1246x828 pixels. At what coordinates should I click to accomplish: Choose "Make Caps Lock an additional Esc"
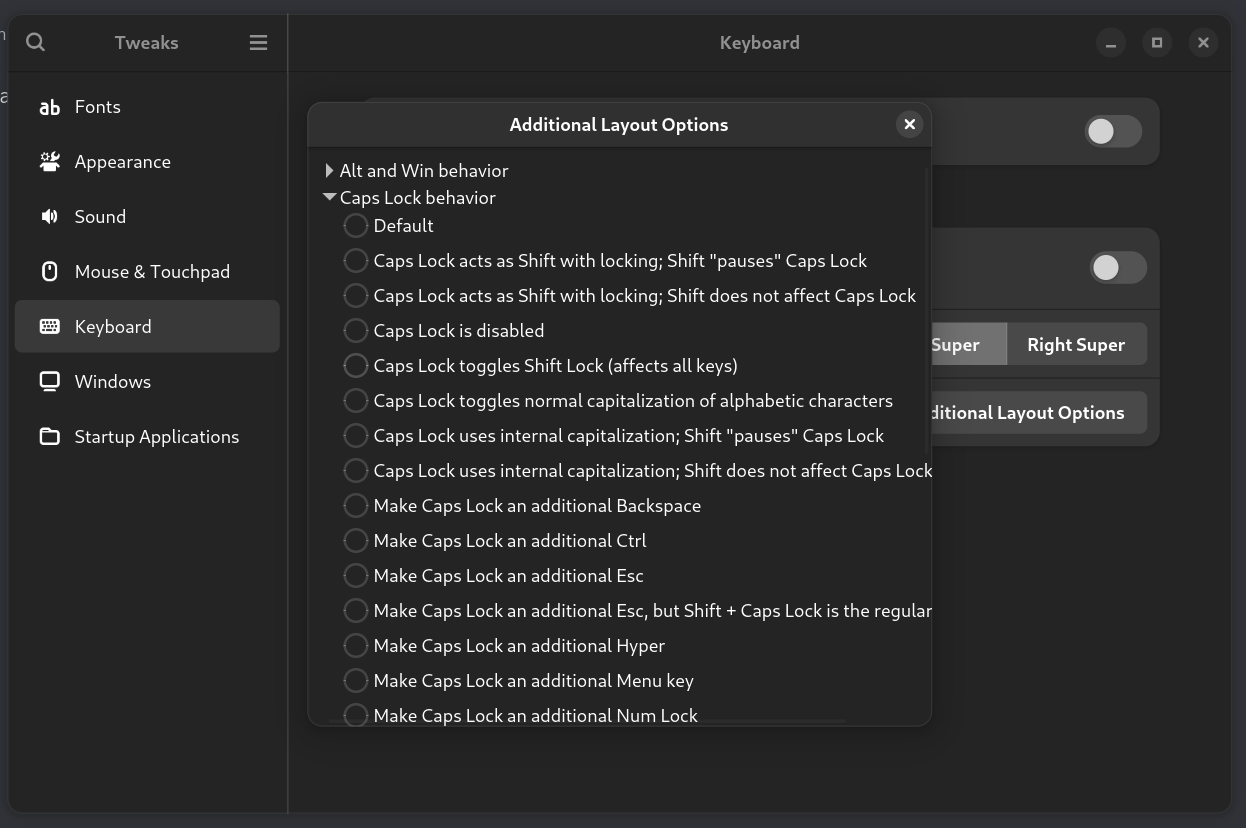[355, 576]
